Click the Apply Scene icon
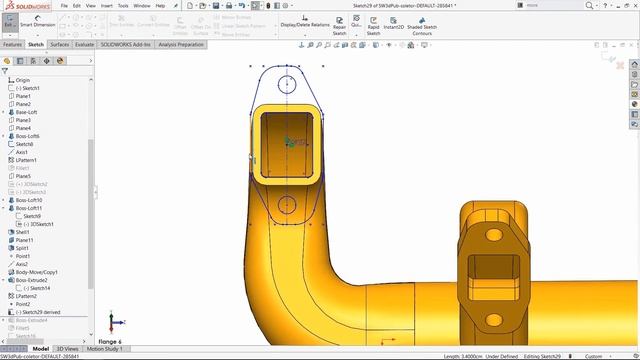 point(411,45)
